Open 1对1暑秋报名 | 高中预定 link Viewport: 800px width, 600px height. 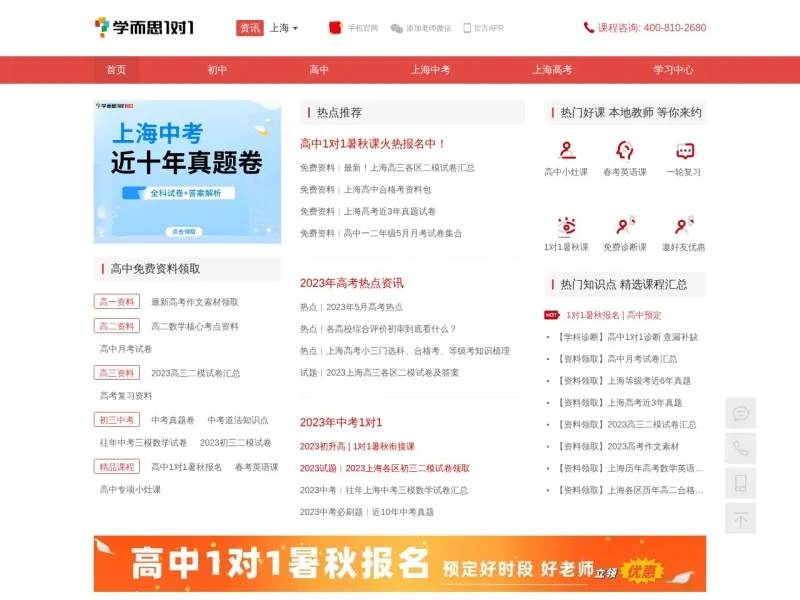(614, 315)
